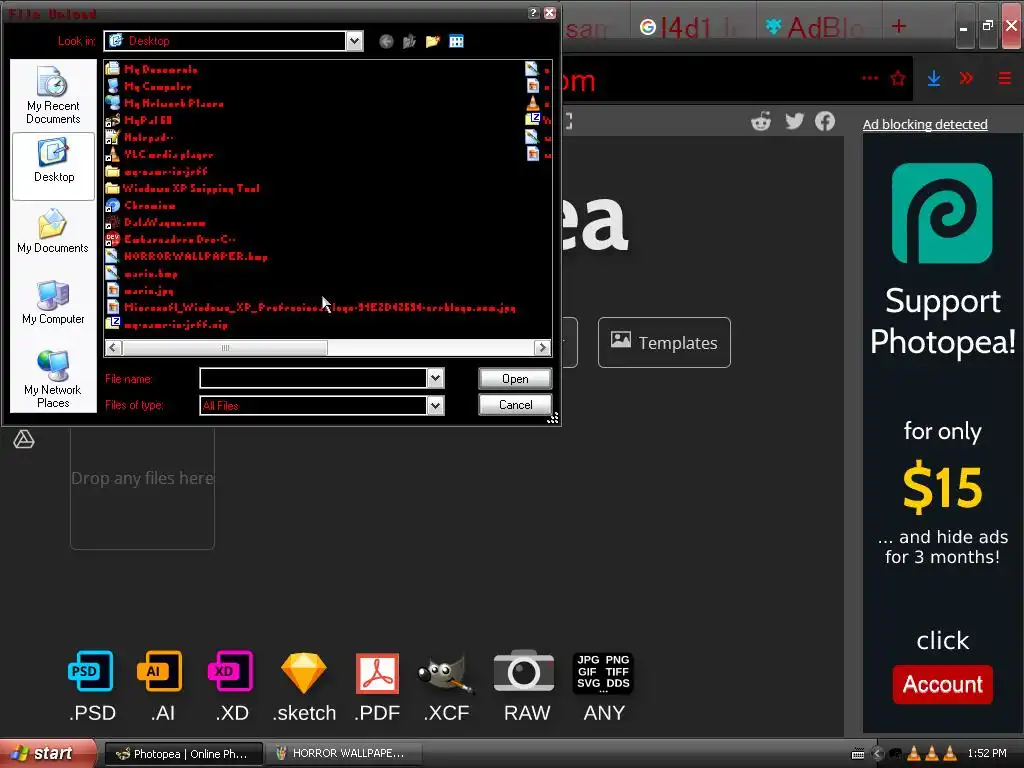This screenshot has width=1024, height=768.
Task: Click the dialog Help question mark
Action: pyautogui.click(x=533, y=13)
